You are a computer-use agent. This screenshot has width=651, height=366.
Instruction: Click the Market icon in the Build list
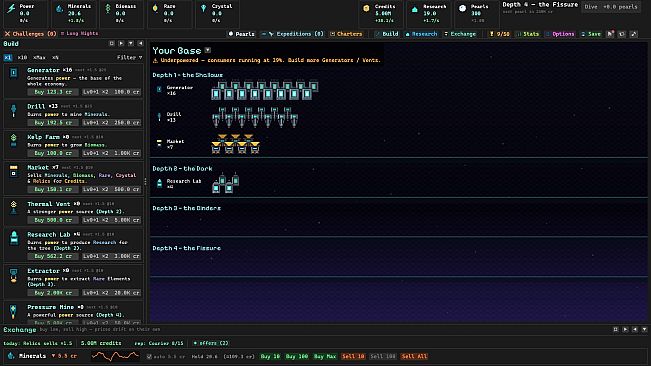pyautogui.click(x=14, y=171)
